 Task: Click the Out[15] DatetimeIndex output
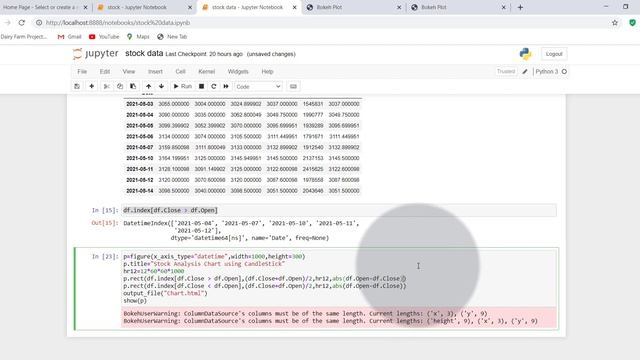click(x=241, y=231)
